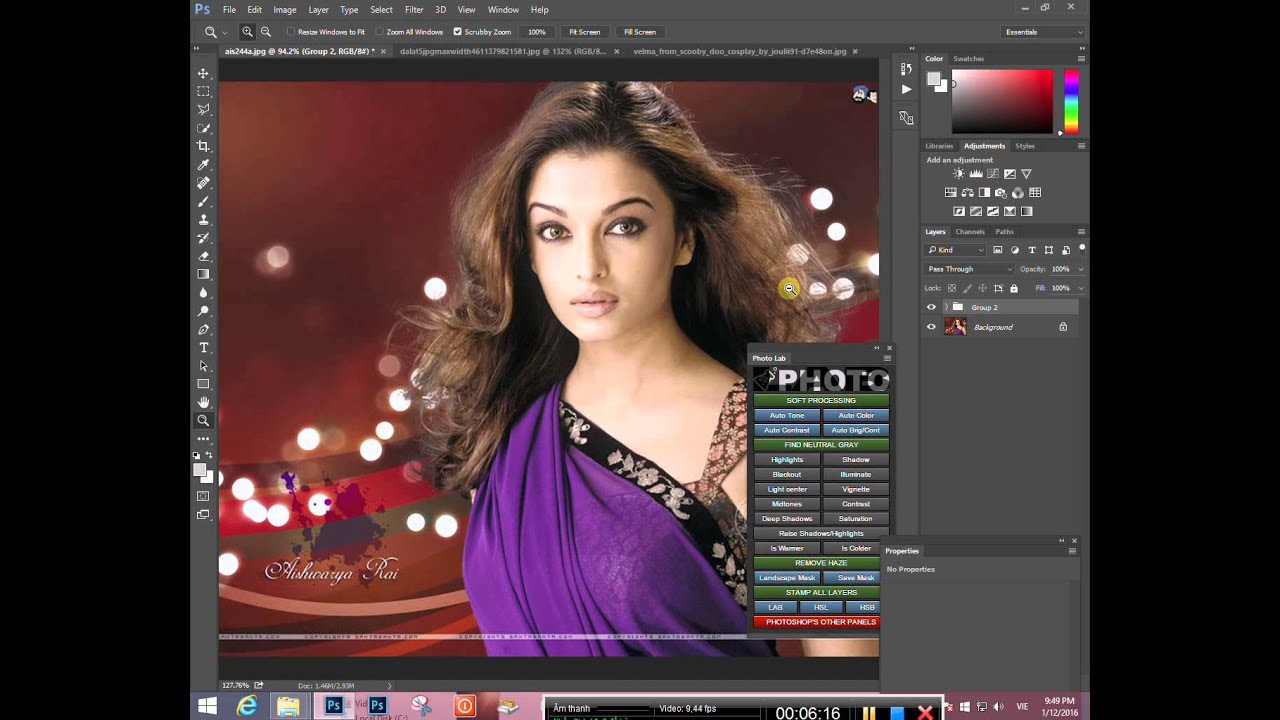
Task: Select the Dodge tool
Action: pyautogui.click(x=203, y=311)
